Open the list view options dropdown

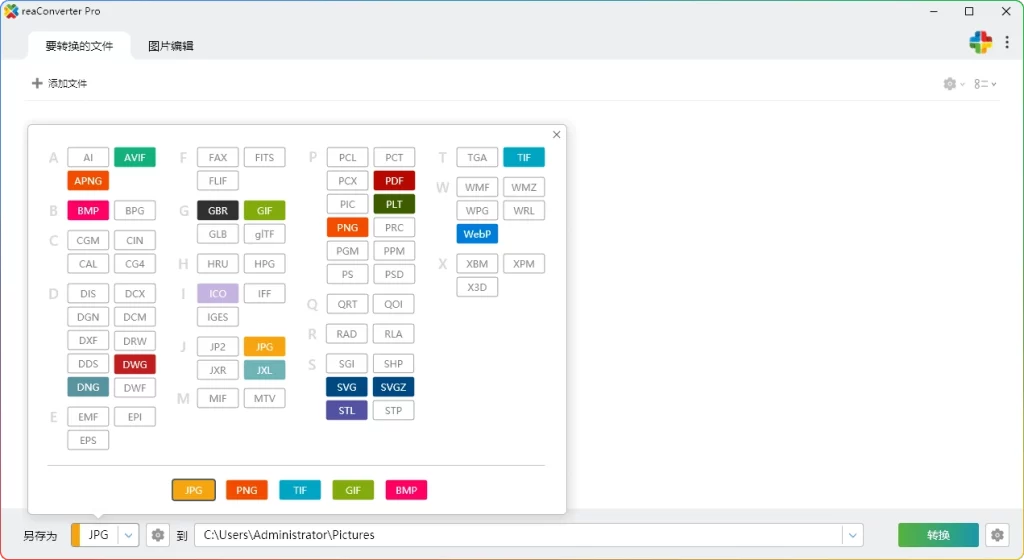pyautogui.click(x=985, y=84)
